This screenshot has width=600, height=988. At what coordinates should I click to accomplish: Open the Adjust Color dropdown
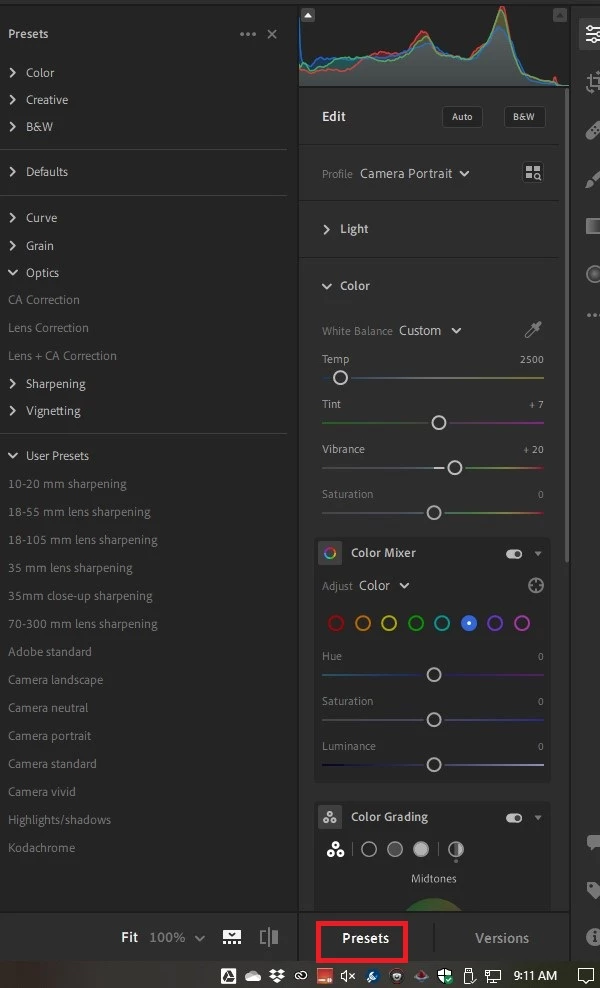click(384, 585)
